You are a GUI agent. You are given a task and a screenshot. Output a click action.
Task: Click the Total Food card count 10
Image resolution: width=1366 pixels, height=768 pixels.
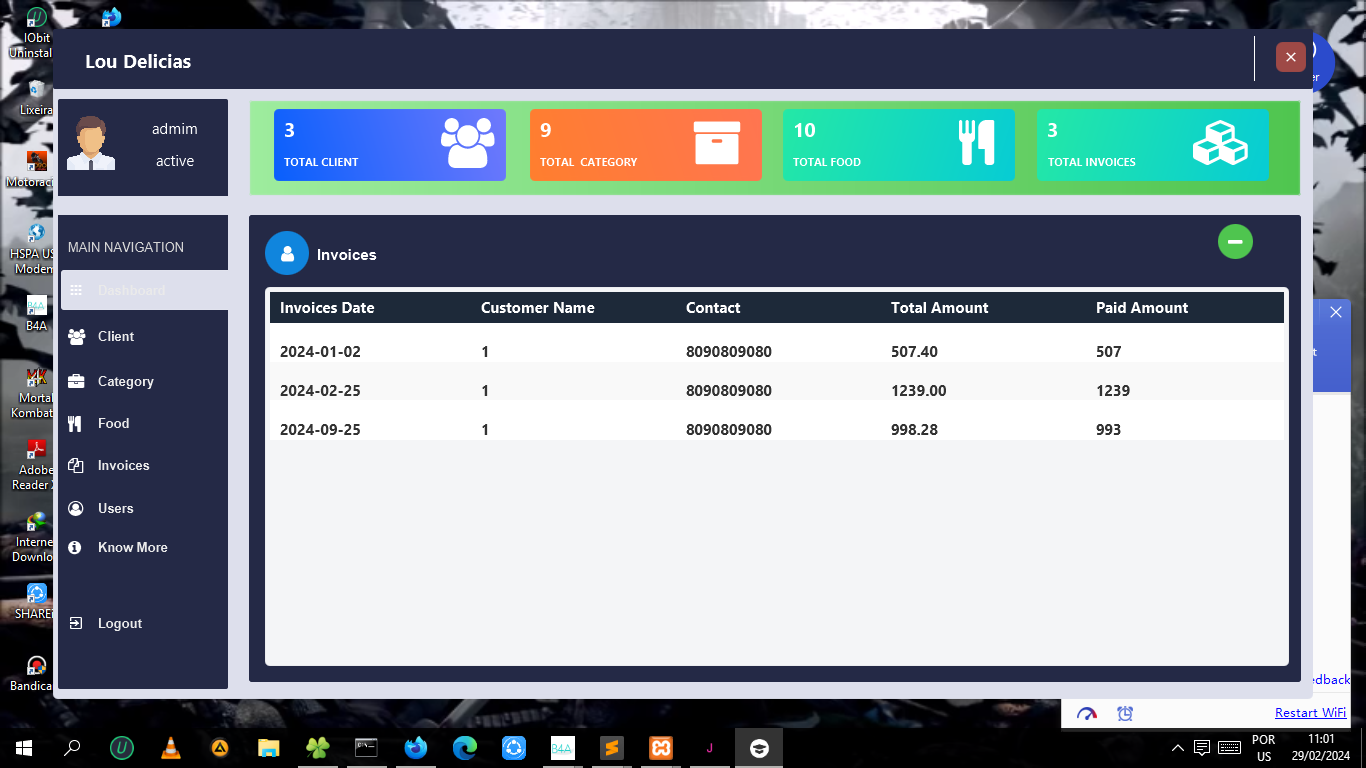click(x=804, y=130)
